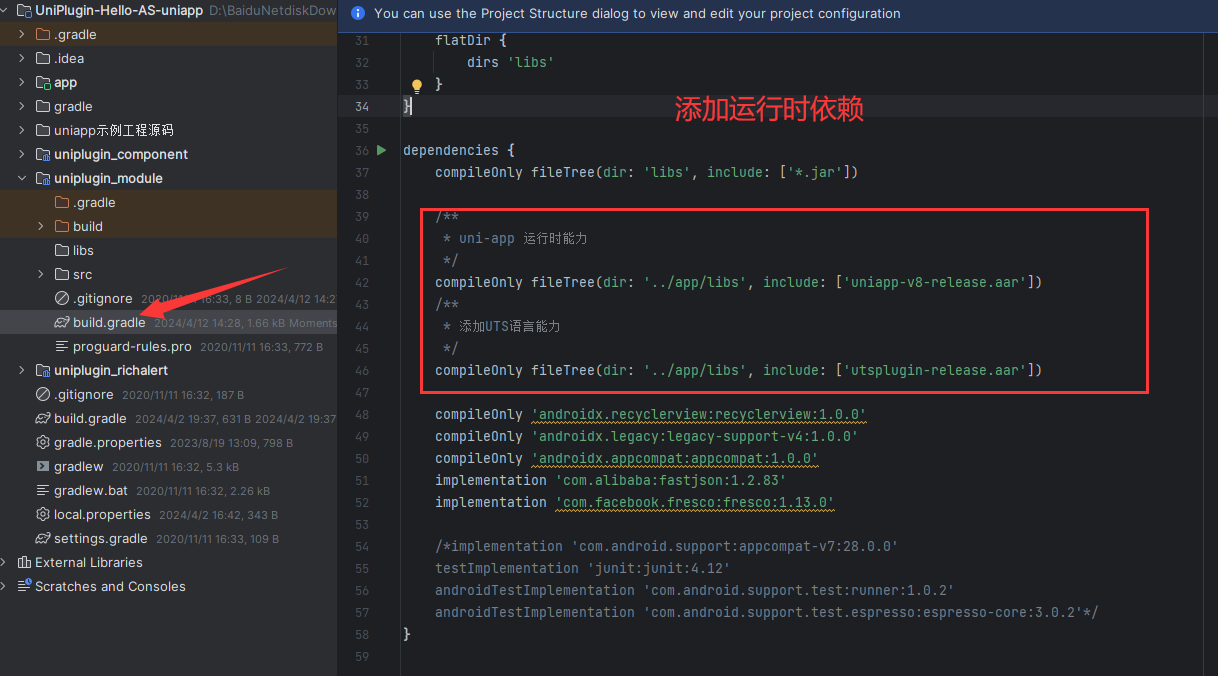Click the app module folder icon
The image size is (1218, 676).
[43, 82]
